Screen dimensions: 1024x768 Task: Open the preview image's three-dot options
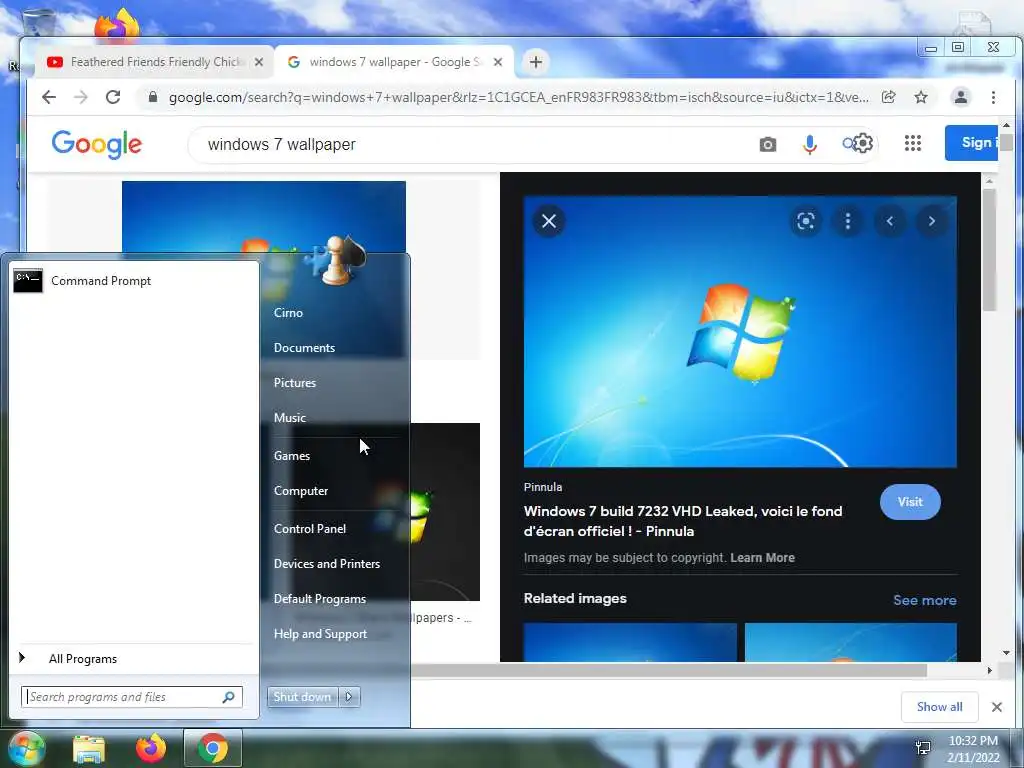848,221
